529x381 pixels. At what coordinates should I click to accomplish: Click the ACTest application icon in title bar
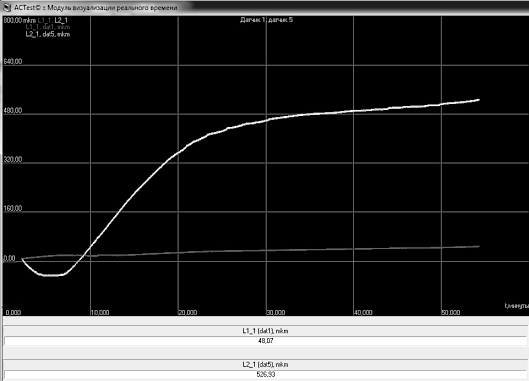6,7
